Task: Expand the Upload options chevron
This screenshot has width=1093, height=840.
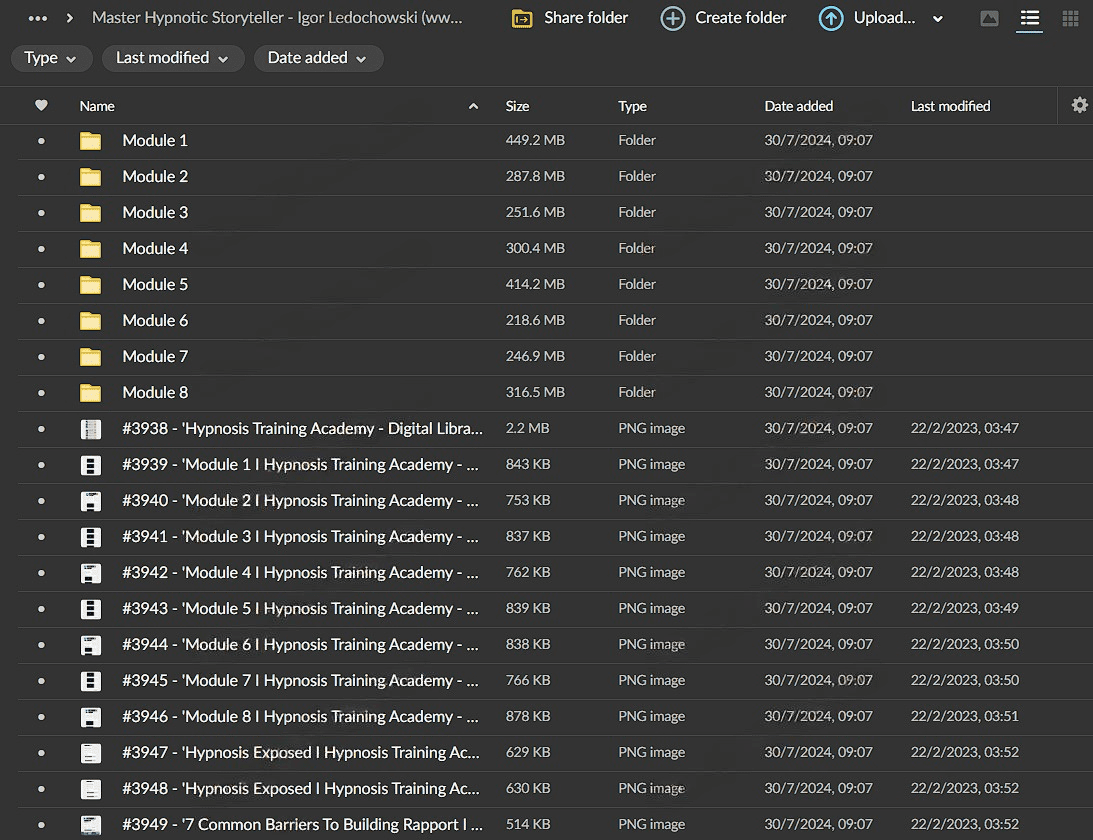Action: pyautogui.click(x=938, y=19)
